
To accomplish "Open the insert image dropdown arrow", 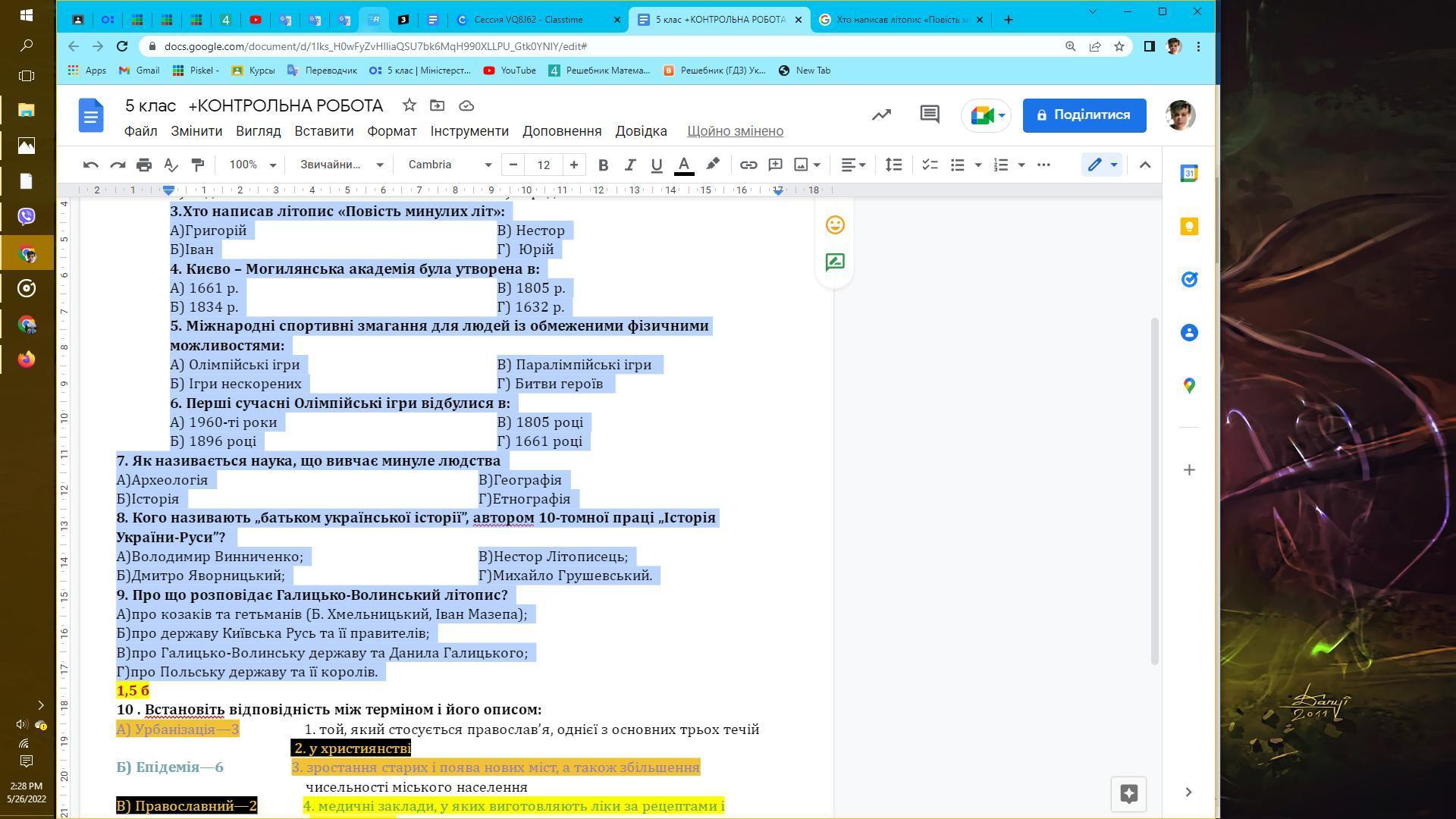I will [817, 165].
